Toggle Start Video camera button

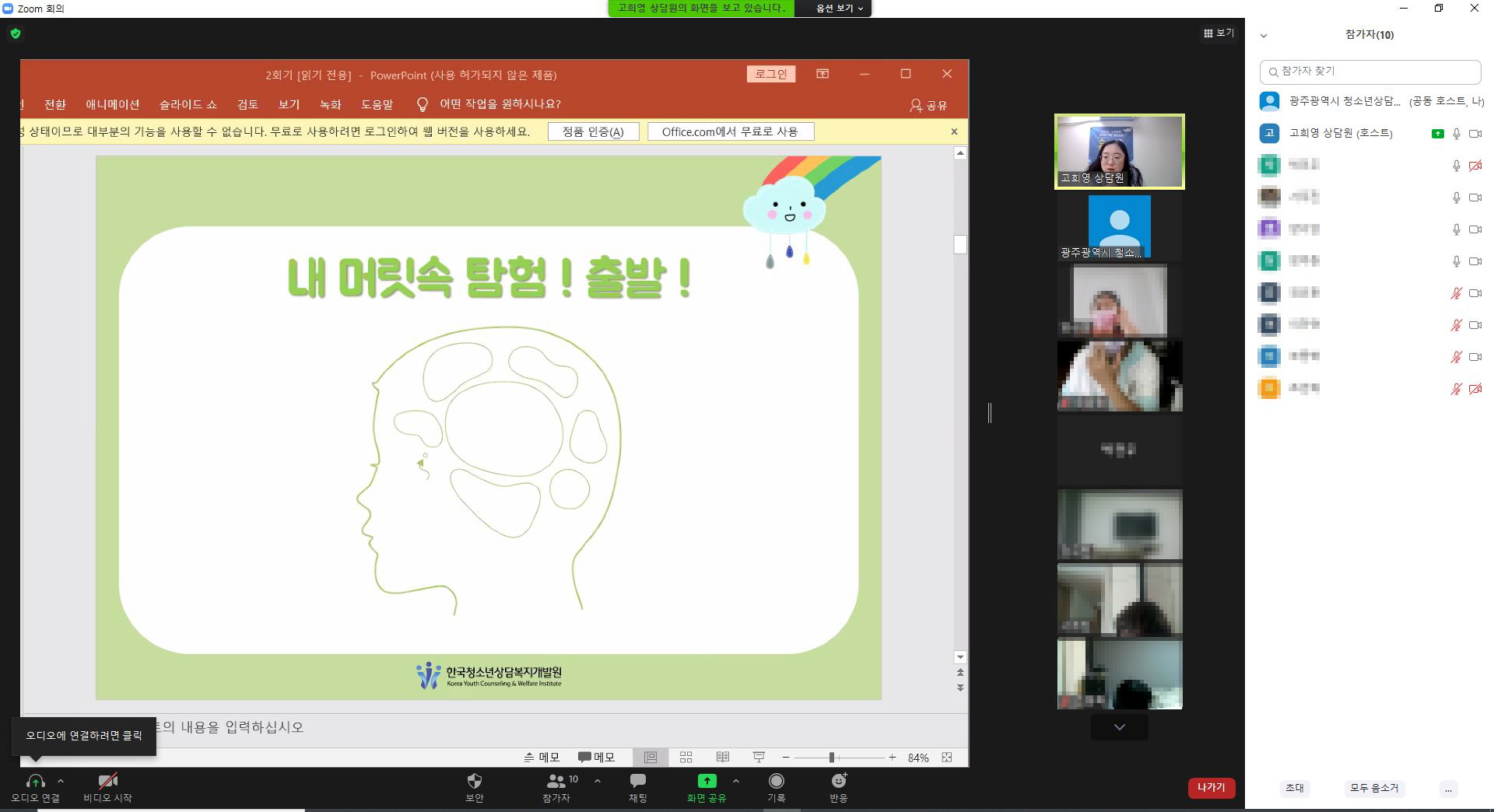[x=107, y=781]
